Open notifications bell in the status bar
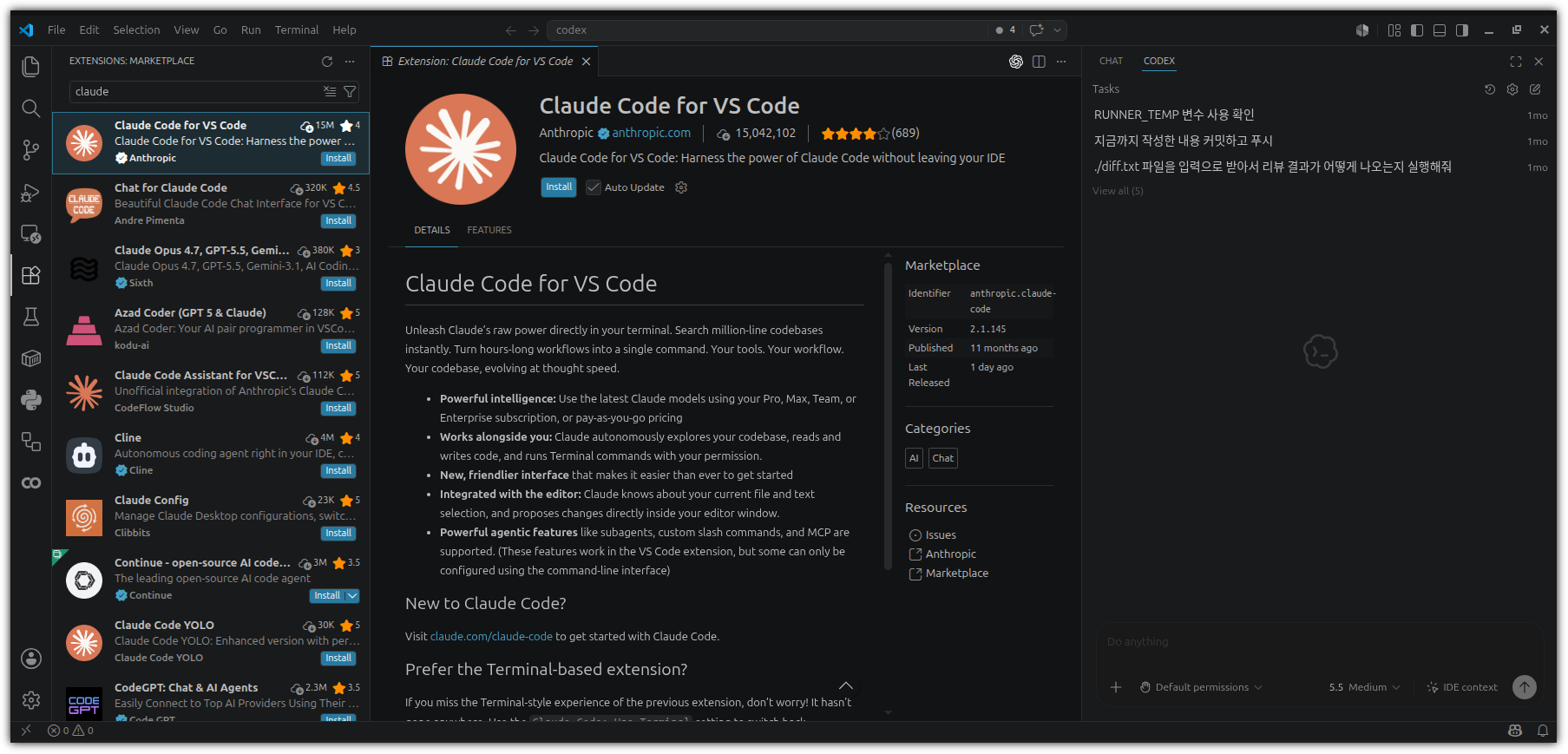The height and width of the screenshot is (754, 1568). pyautogui.click(x=1542, y=731)
